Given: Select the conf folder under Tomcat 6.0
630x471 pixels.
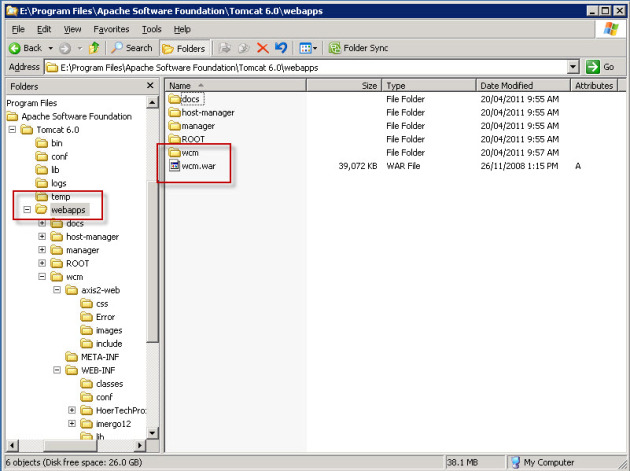Looking at the screenshot, I should (x=52, y=156).
